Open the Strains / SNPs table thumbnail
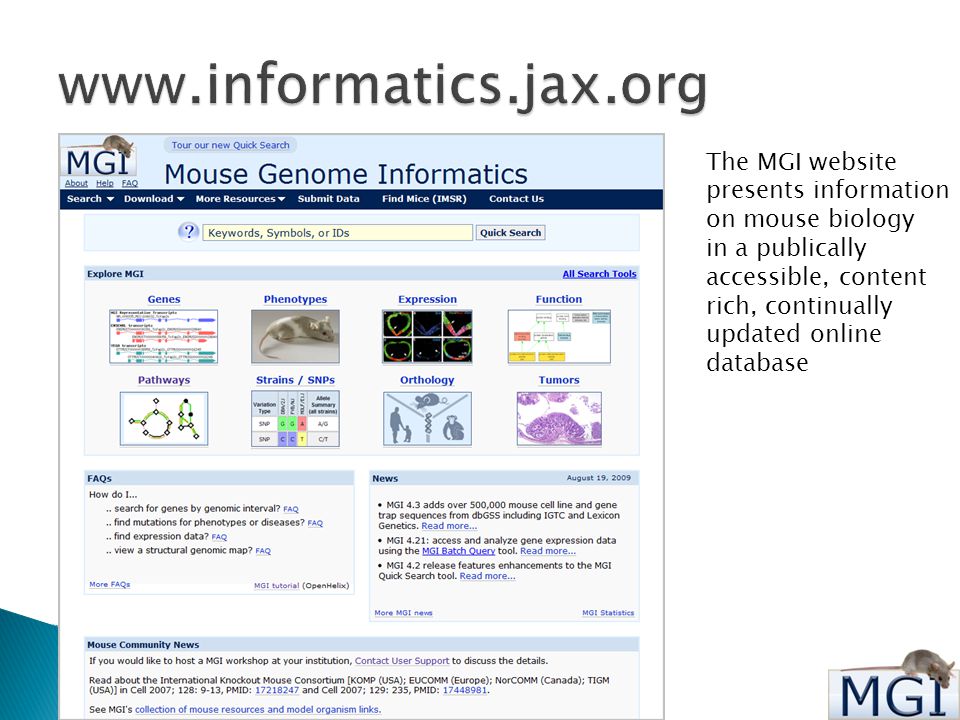Viewport: 960px width, 720px height. pyautogui.click(x=296, y=419)
